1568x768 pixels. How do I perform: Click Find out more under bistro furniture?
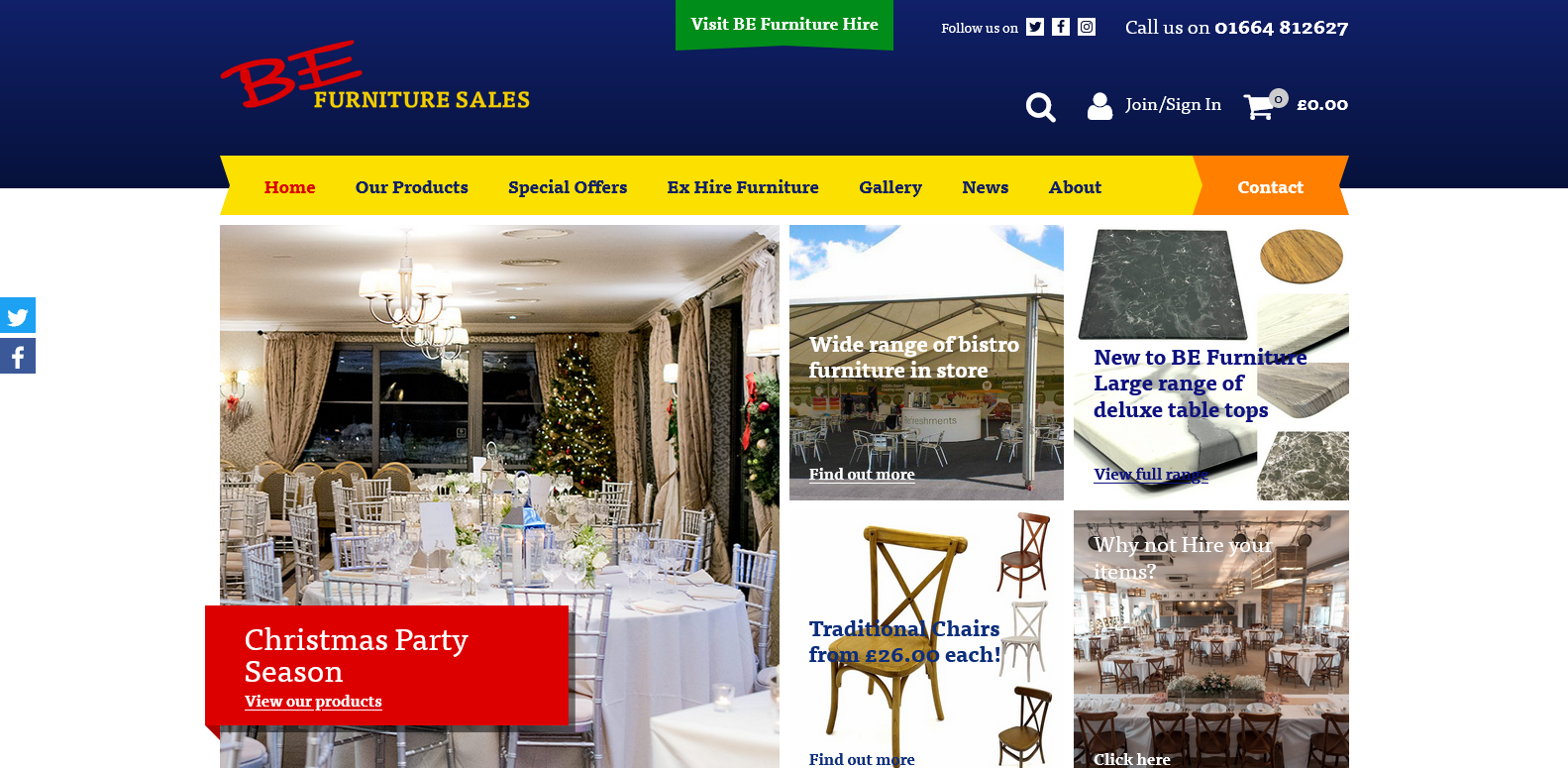(862, 475)
